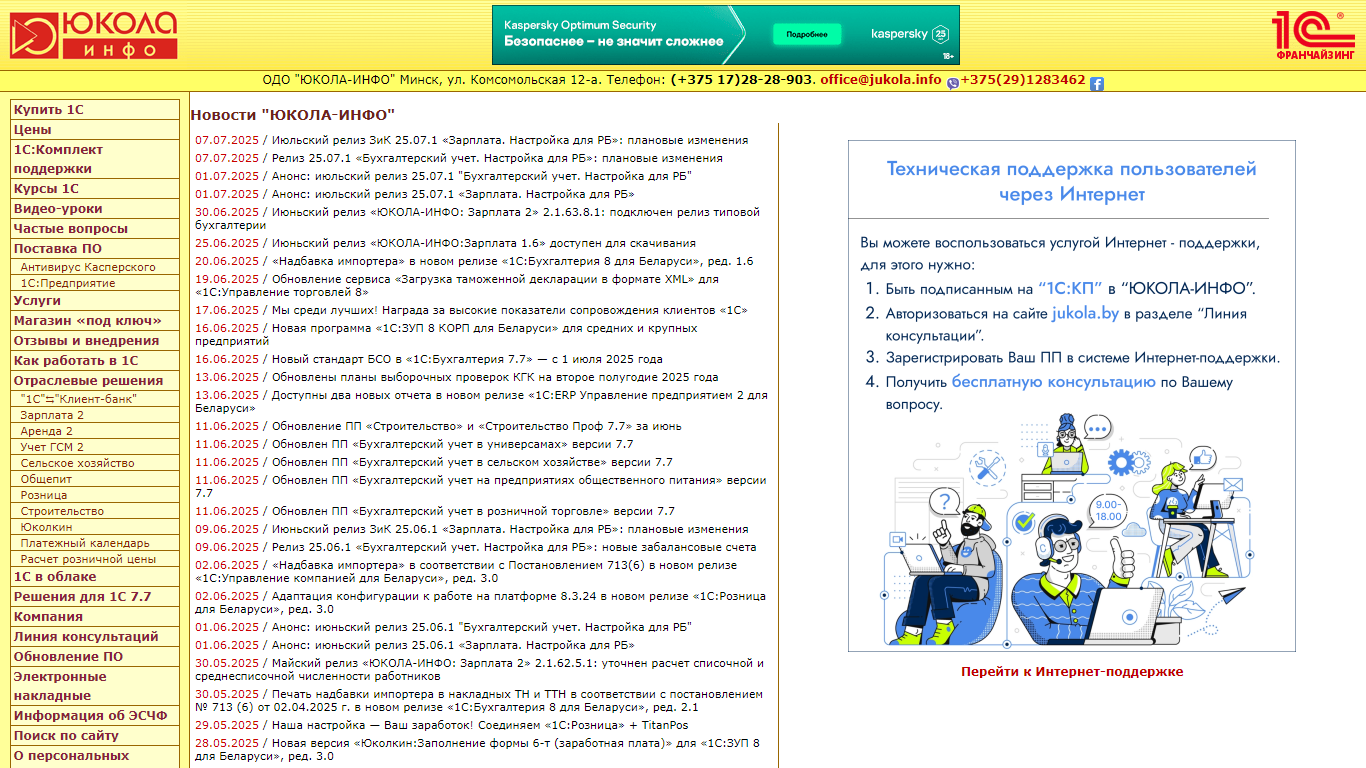The image size is (1366, 768).
Task: Open the Facebook icon in the contact bar
Action: click(x=1097, y=84)
